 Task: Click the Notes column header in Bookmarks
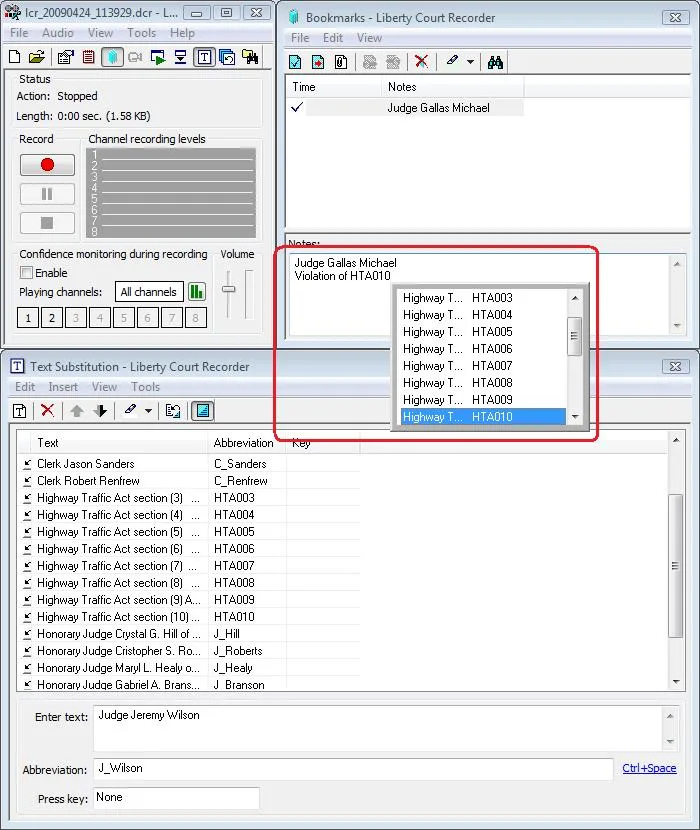(x=452, y=87)
